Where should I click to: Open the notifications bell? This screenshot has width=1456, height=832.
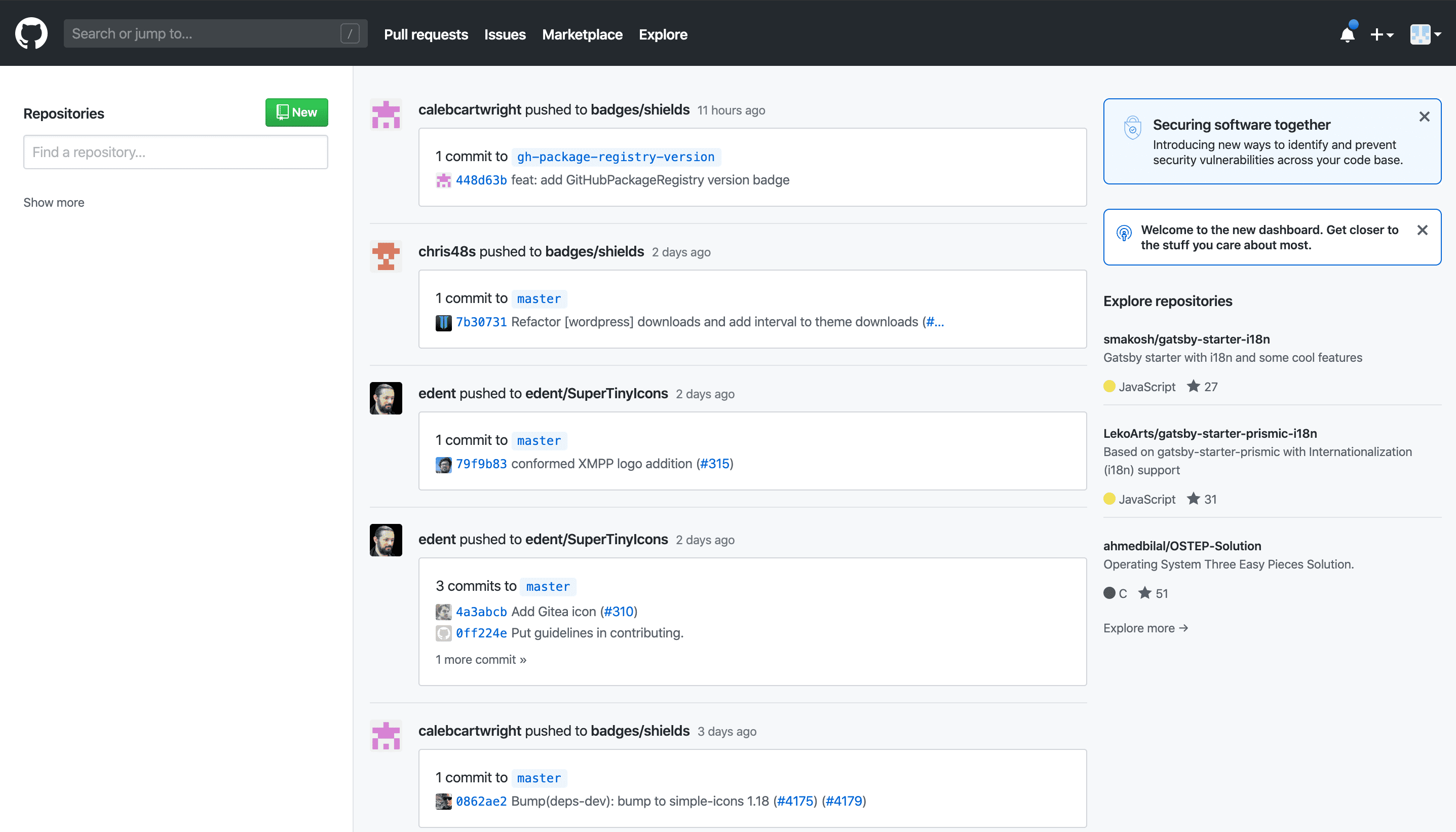point(1347,34)
